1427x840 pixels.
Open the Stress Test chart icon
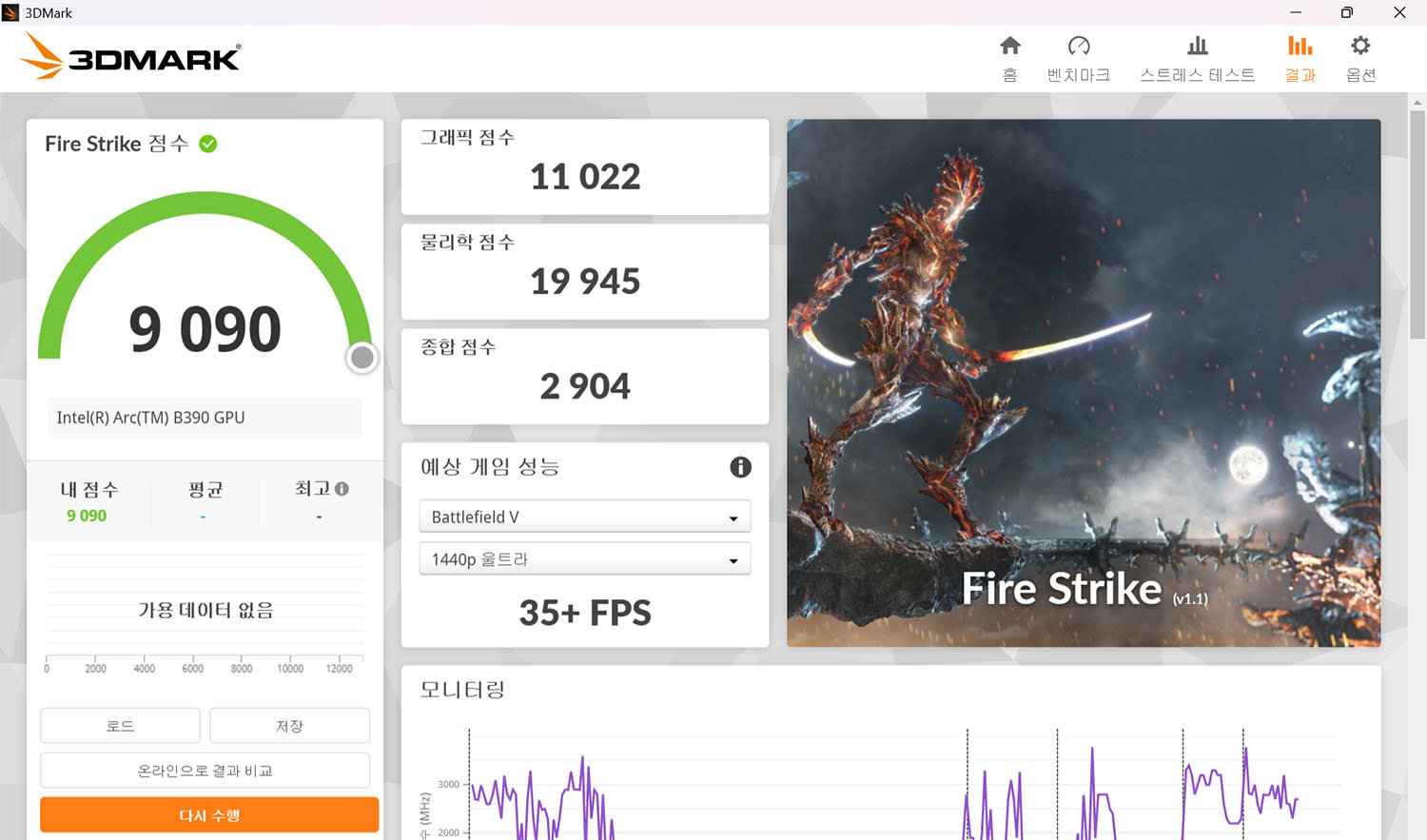pyautogui.click(x=1198, y=46)
